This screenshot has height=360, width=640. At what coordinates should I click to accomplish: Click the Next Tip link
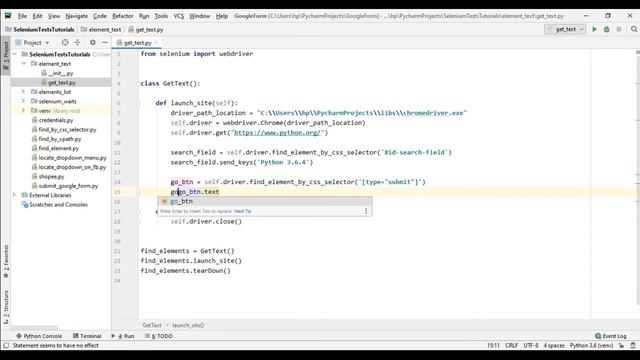pos(242,211)
